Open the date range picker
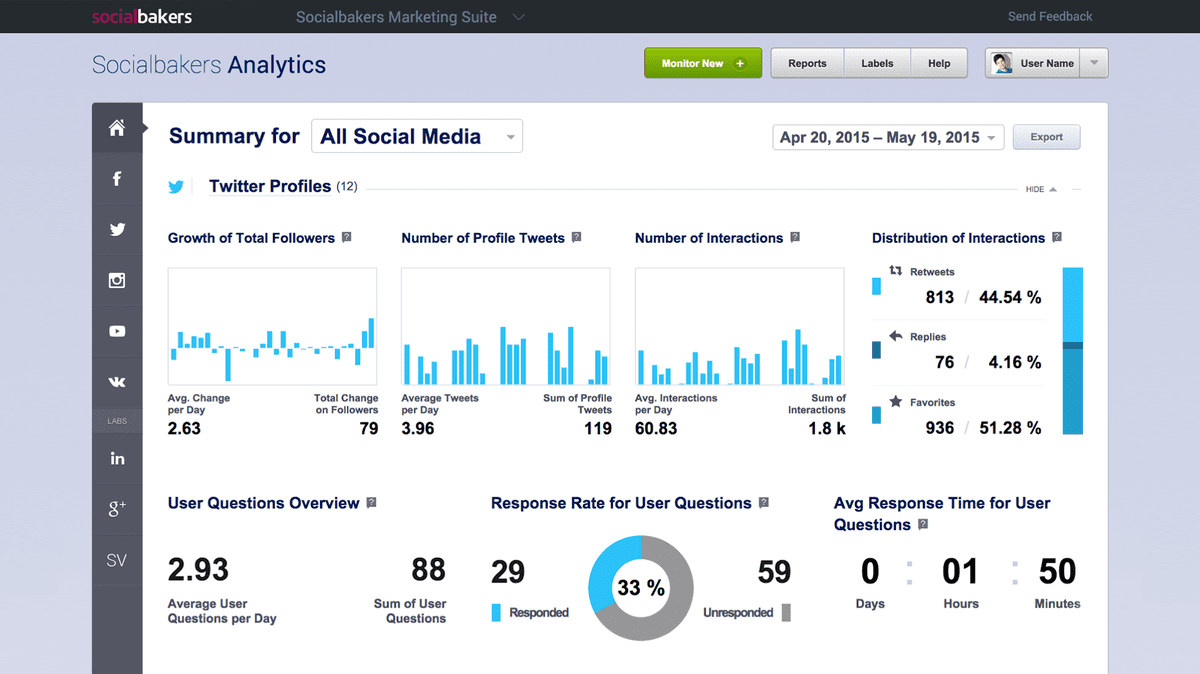The width and height of the screenshot is (1200, 674). 887,137
